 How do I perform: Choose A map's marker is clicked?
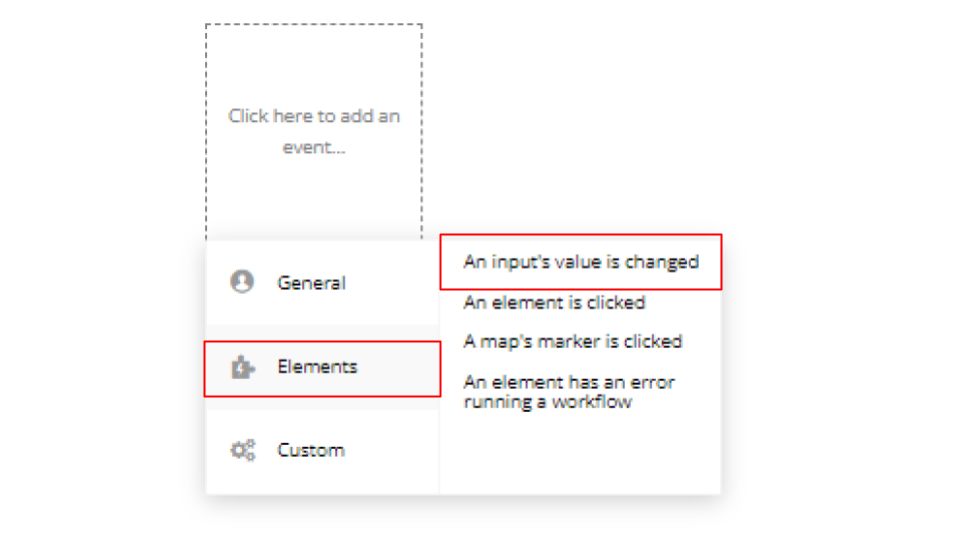572,342
